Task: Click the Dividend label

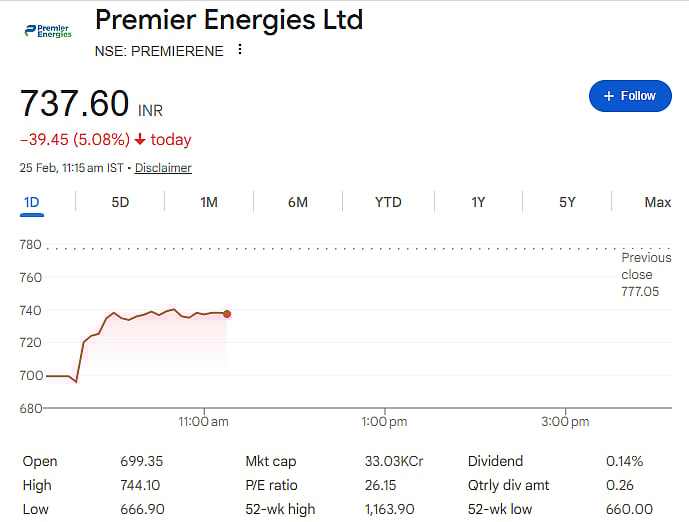Action: [496, 461]
